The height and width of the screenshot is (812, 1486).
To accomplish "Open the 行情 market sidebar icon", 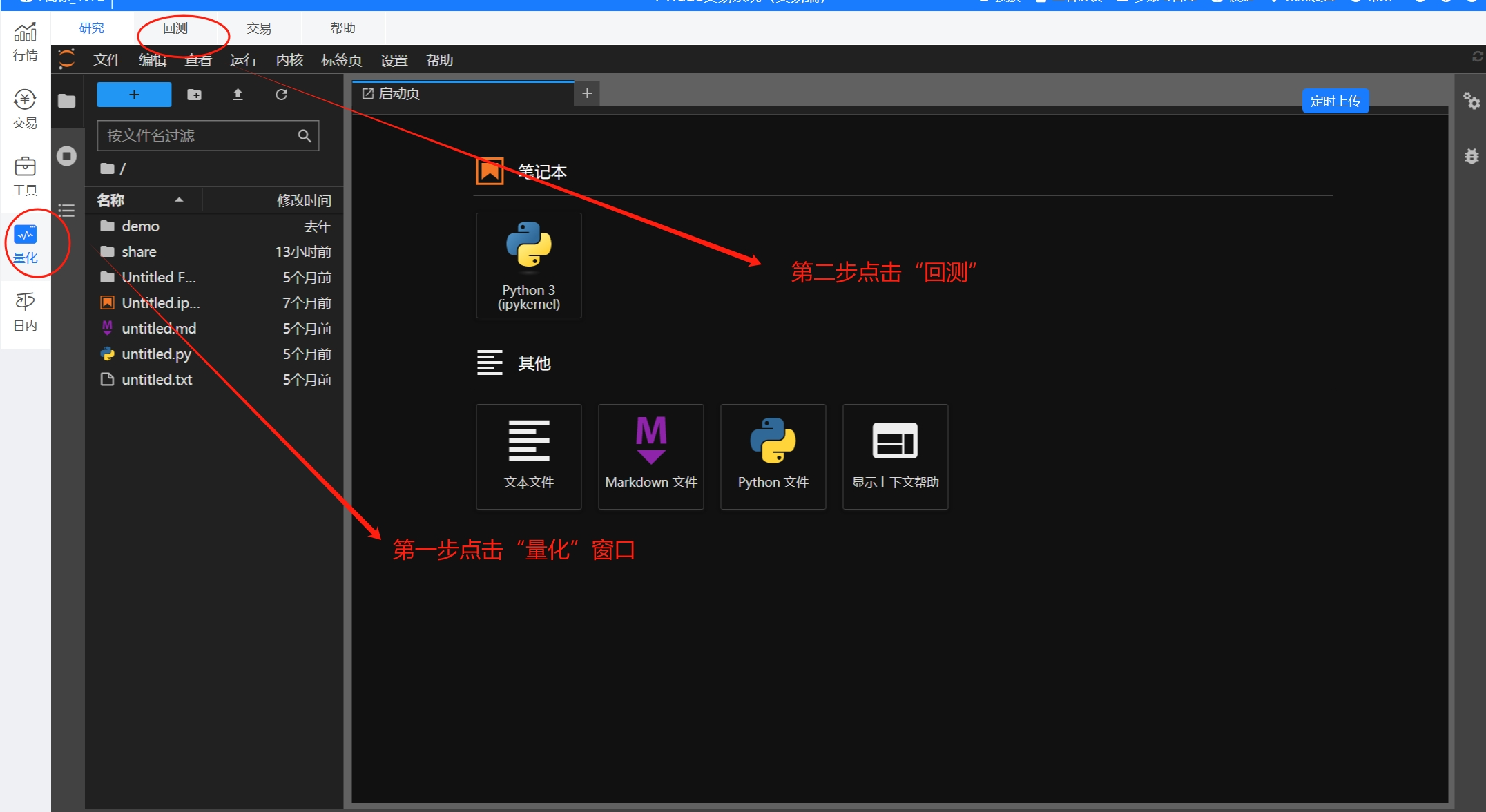I will [x=25, y=41].
